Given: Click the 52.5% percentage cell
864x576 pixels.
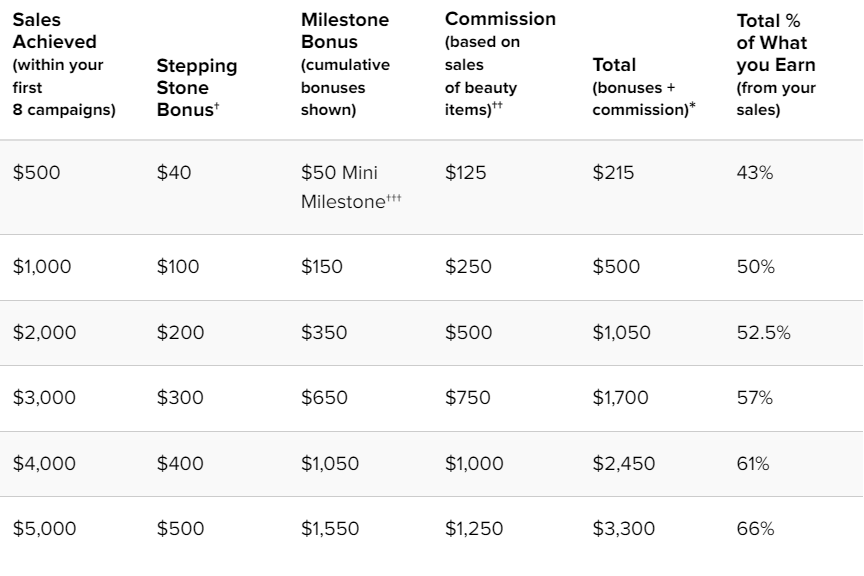Looking at the screenshot, I should [x=763, y=333].
